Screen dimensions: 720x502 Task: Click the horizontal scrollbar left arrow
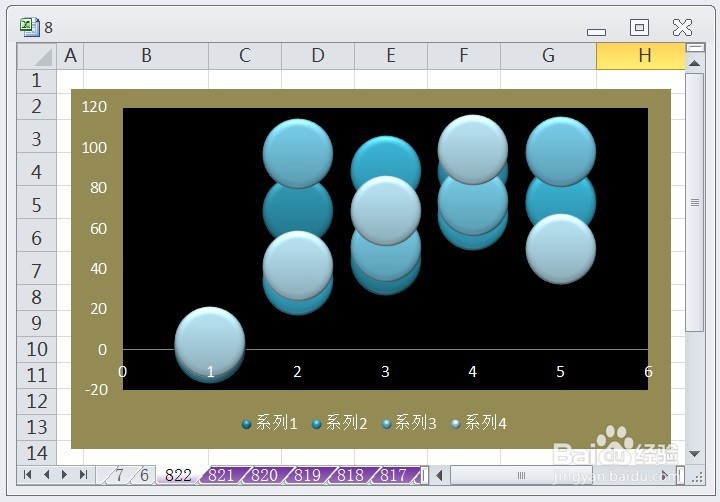(439, 475)
